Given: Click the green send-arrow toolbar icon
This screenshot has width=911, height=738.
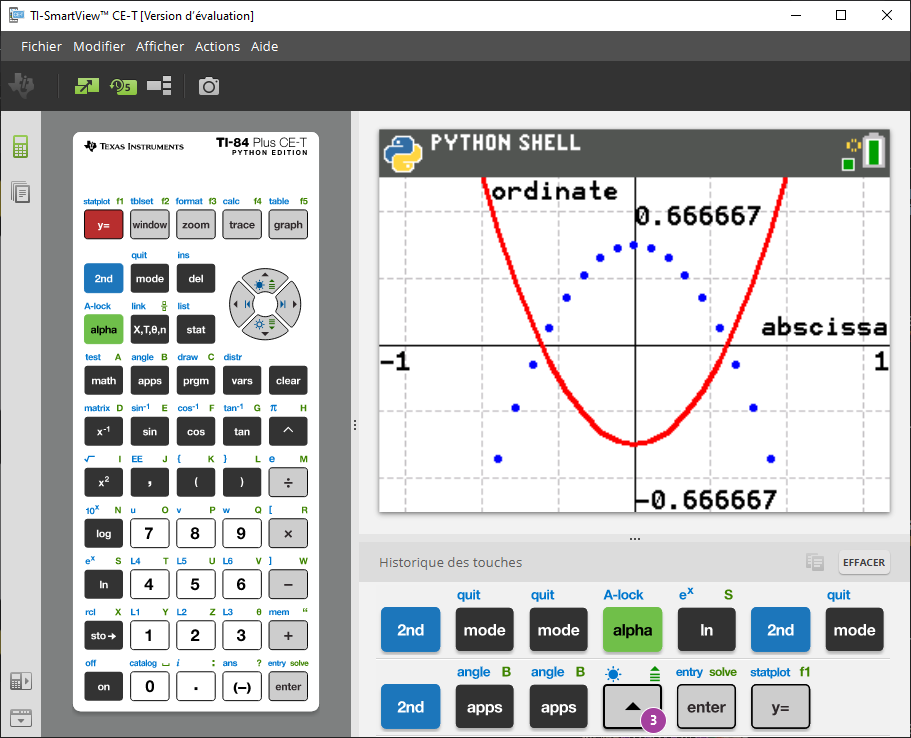Looking at the screenshot, I should pos(87,87).
